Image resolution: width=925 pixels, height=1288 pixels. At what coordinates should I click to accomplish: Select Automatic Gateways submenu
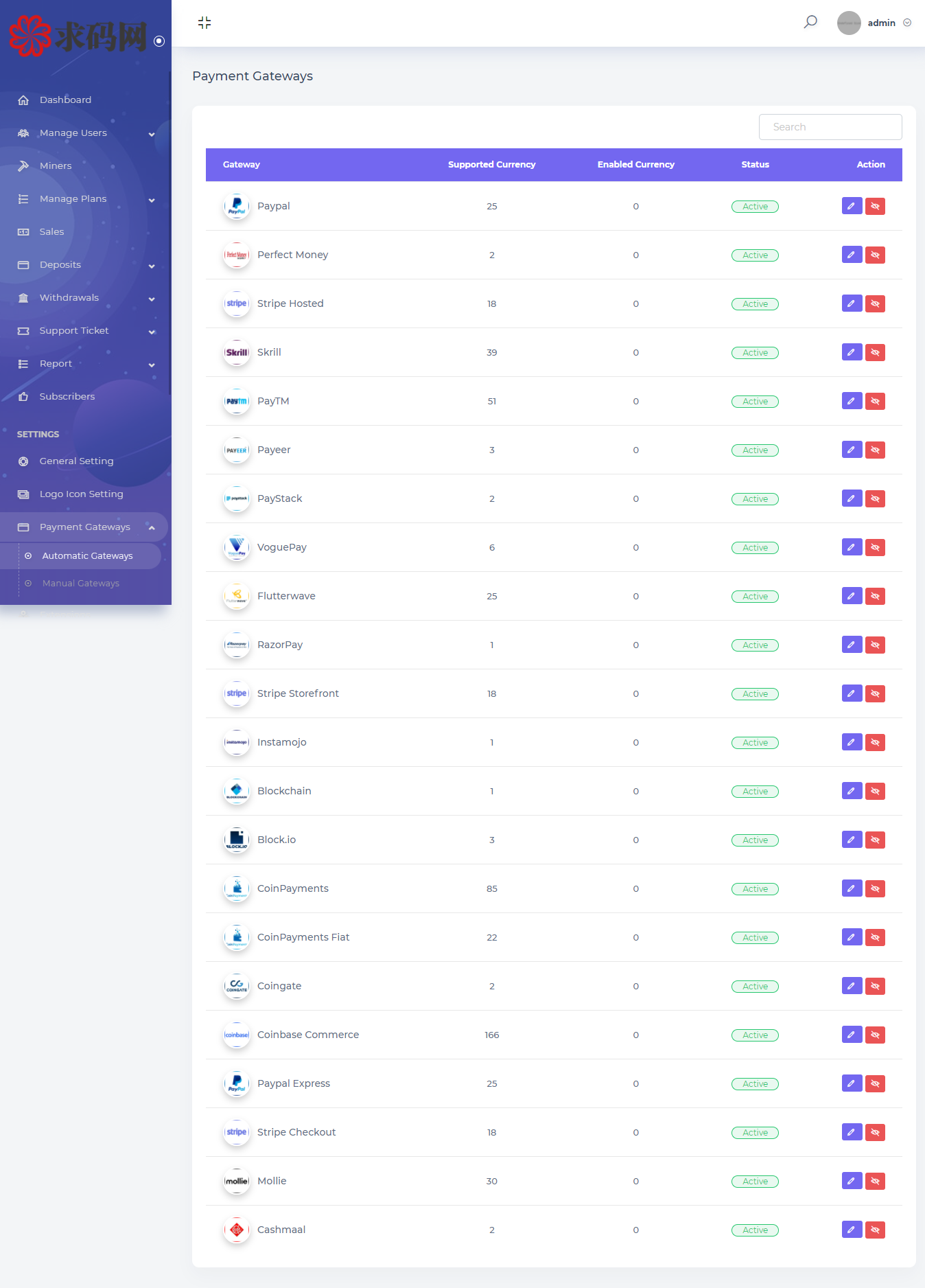click(x=87, y=555)
